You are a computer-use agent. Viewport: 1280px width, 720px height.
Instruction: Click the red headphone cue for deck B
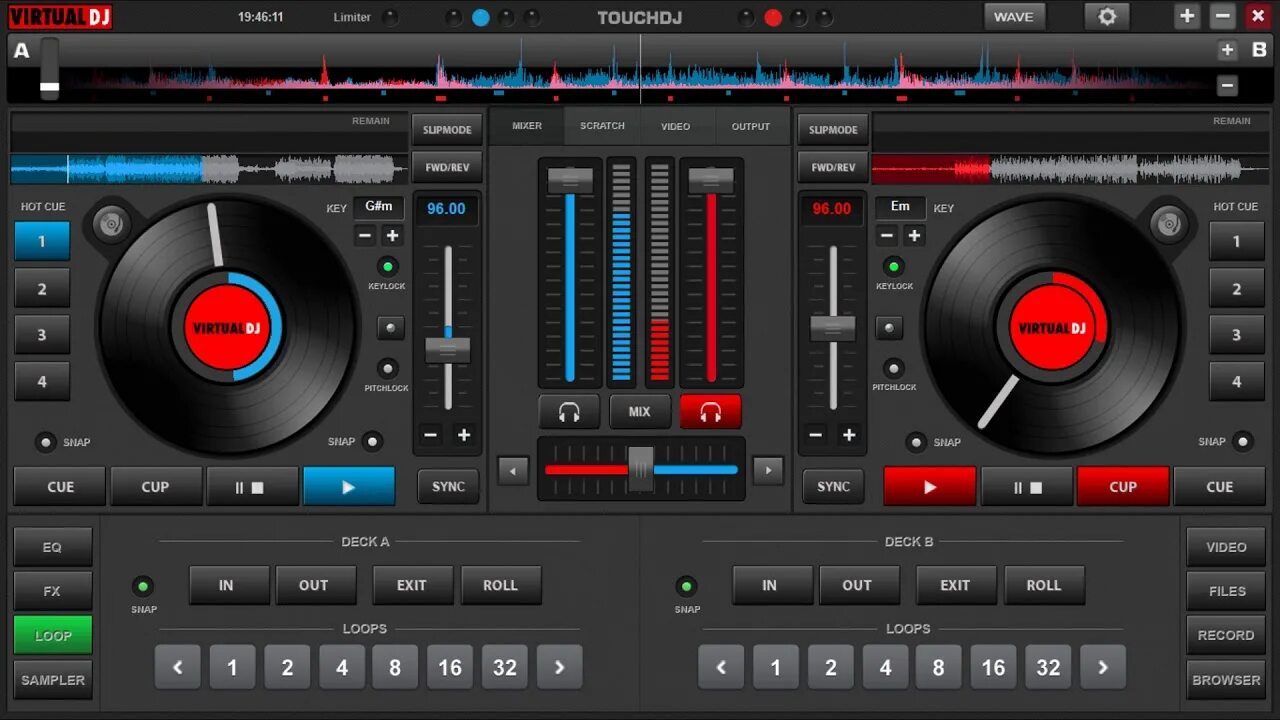point(710,411)
